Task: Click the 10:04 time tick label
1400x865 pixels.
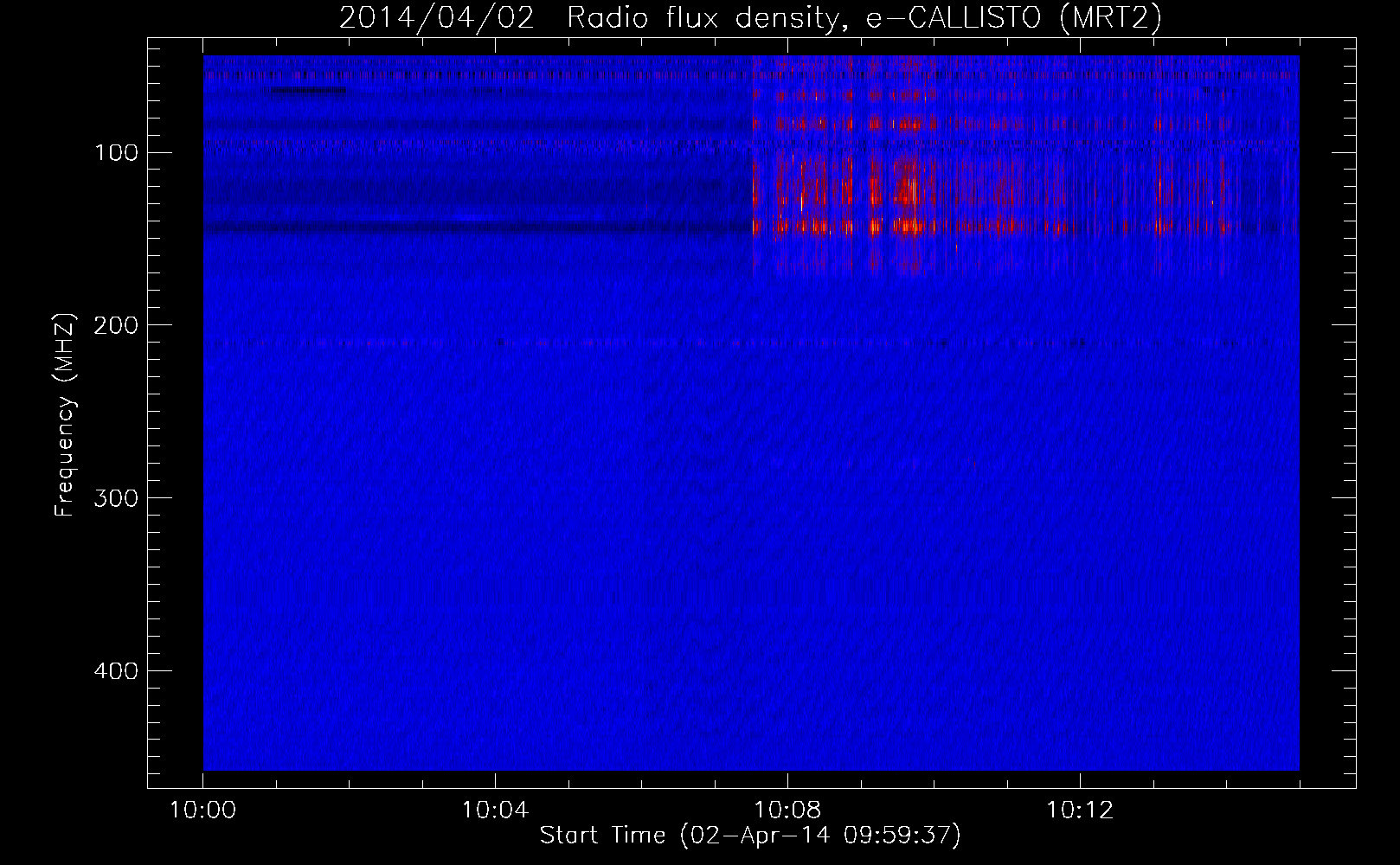Action: point(495,811)
